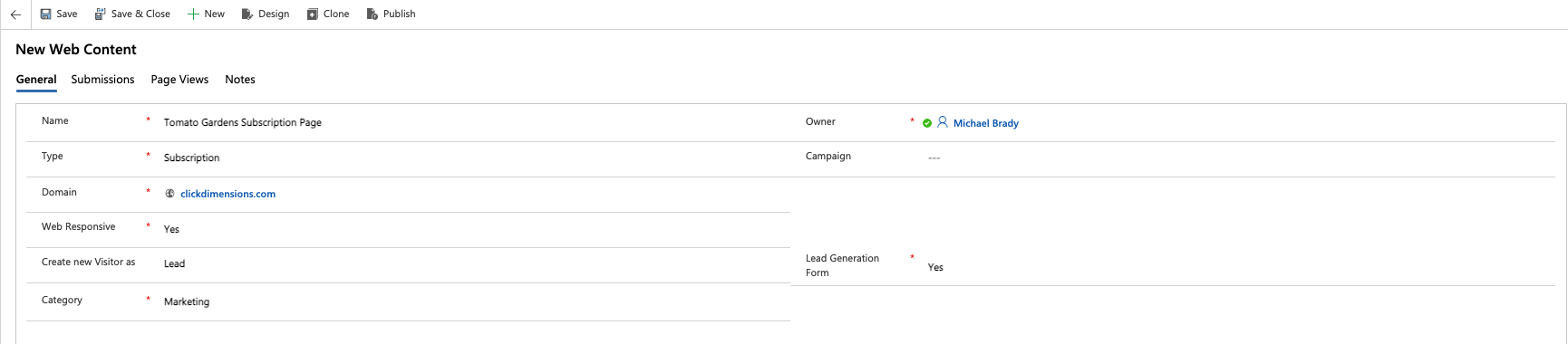Click the New command label
Screen dimensions: 1568x344
coord(215,14)
